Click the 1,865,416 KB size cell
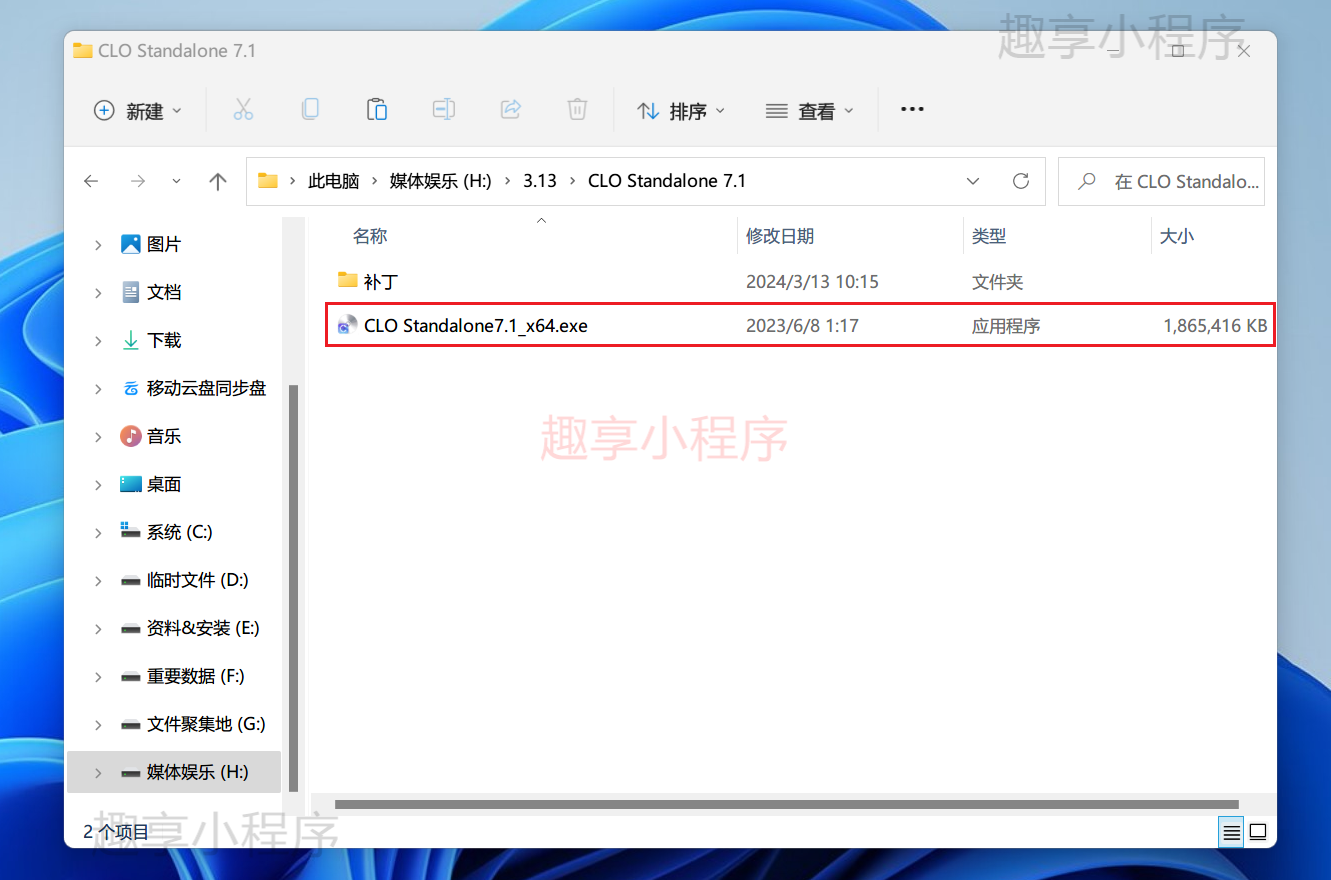The image size is (1331, 880). pyautogui.click(x=1215, y=326)
